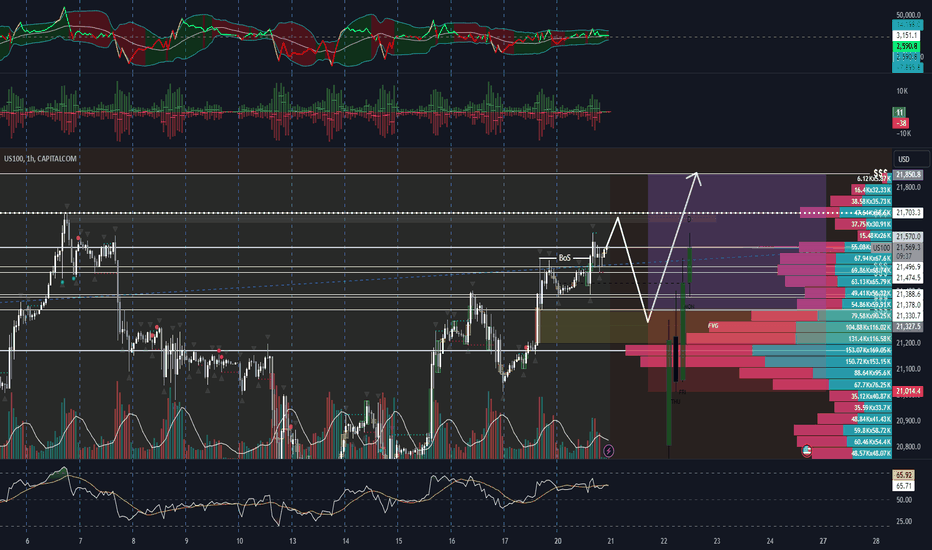This screenshot has width=932, height=550.
Task: Open the USD currency selector
Action: pyautogui.click(x=911, y=159)
